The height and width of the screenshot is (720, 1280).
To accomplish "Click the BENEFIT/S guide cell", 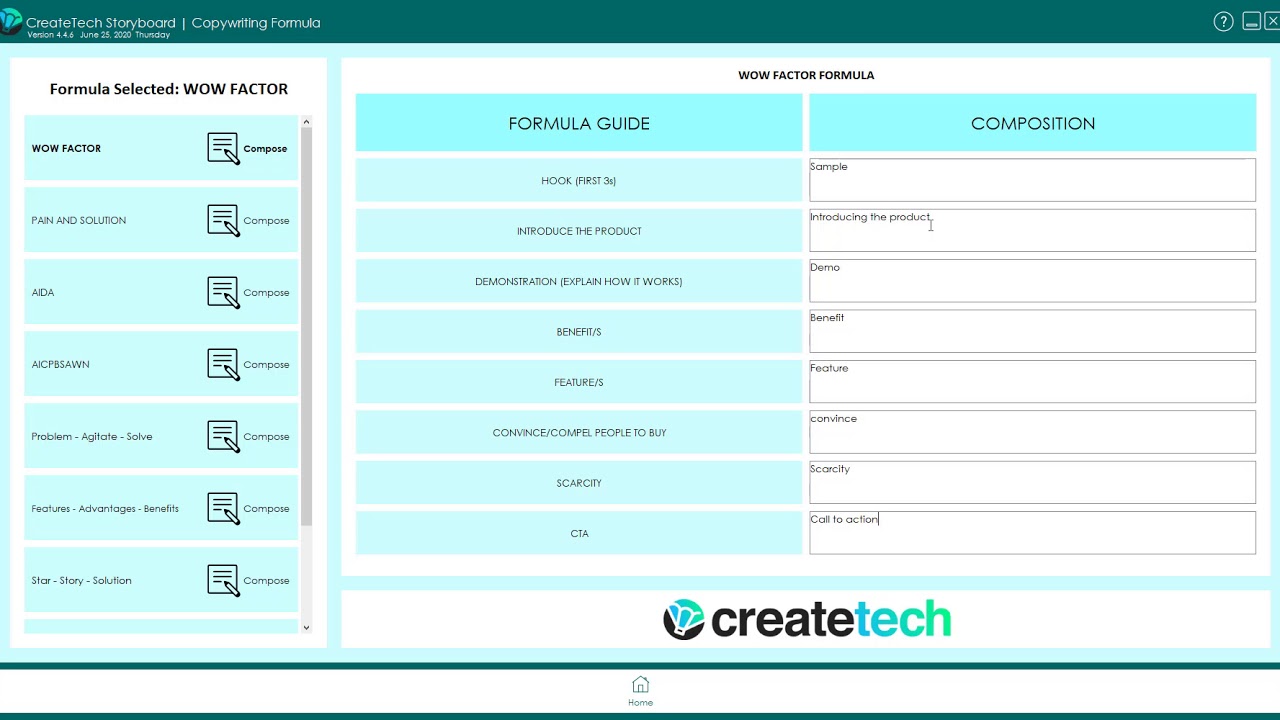I will pyautogui.click(x=579, y=331).
